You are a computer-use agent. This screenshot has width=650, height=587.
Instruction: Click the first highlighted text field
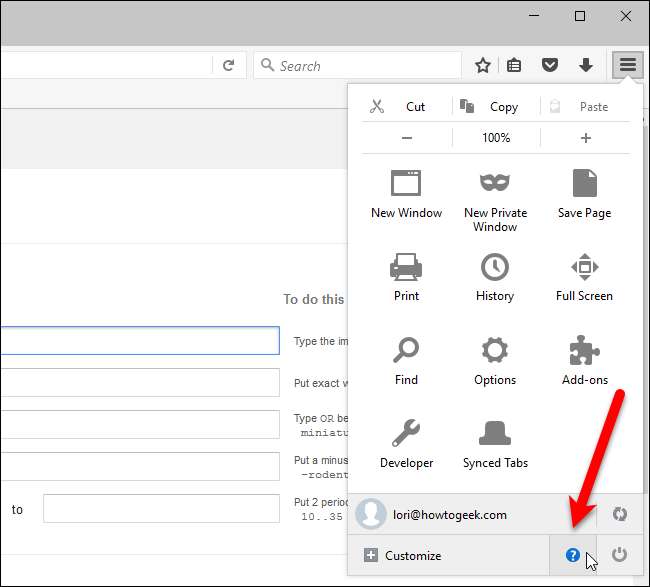coord(140,340)
